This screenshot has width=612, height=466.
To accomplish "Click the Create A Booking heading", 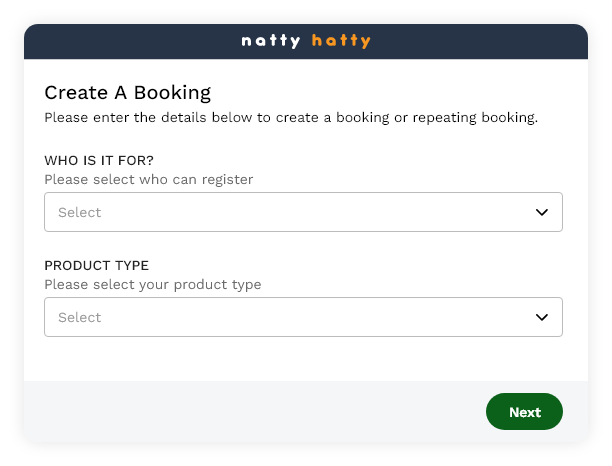I will 127,93.
